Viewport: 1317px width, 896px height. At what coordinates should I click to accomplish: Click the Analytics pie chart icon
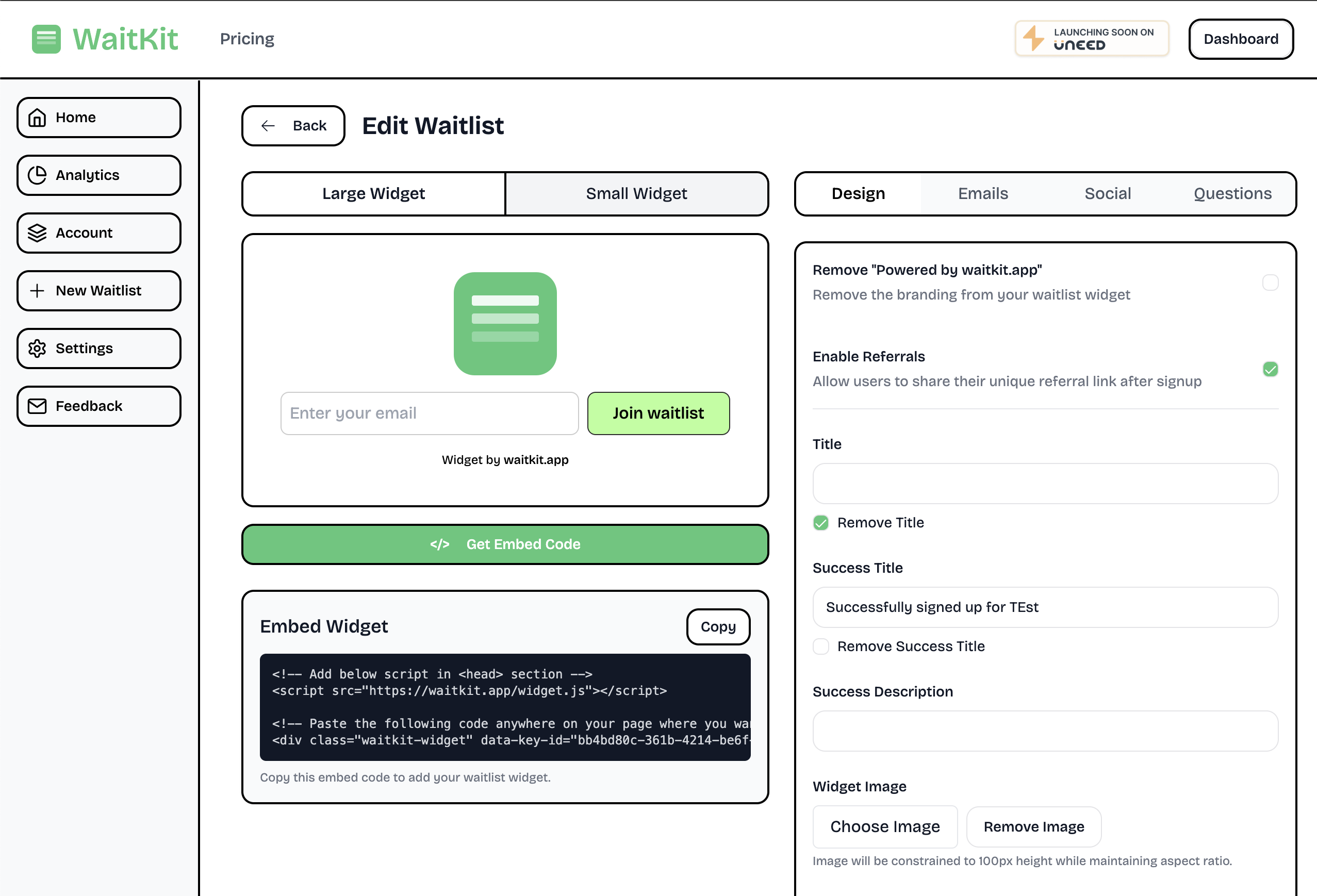pos(38,175)
